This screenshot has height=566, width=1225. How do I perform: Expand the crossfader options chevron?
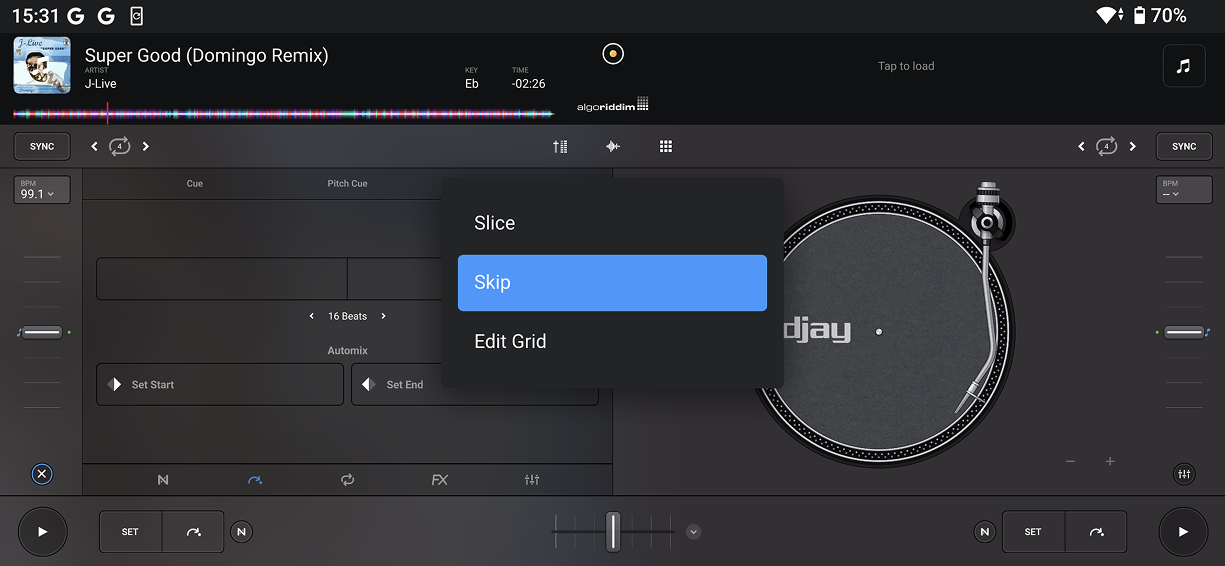click(x=694, y=532)
